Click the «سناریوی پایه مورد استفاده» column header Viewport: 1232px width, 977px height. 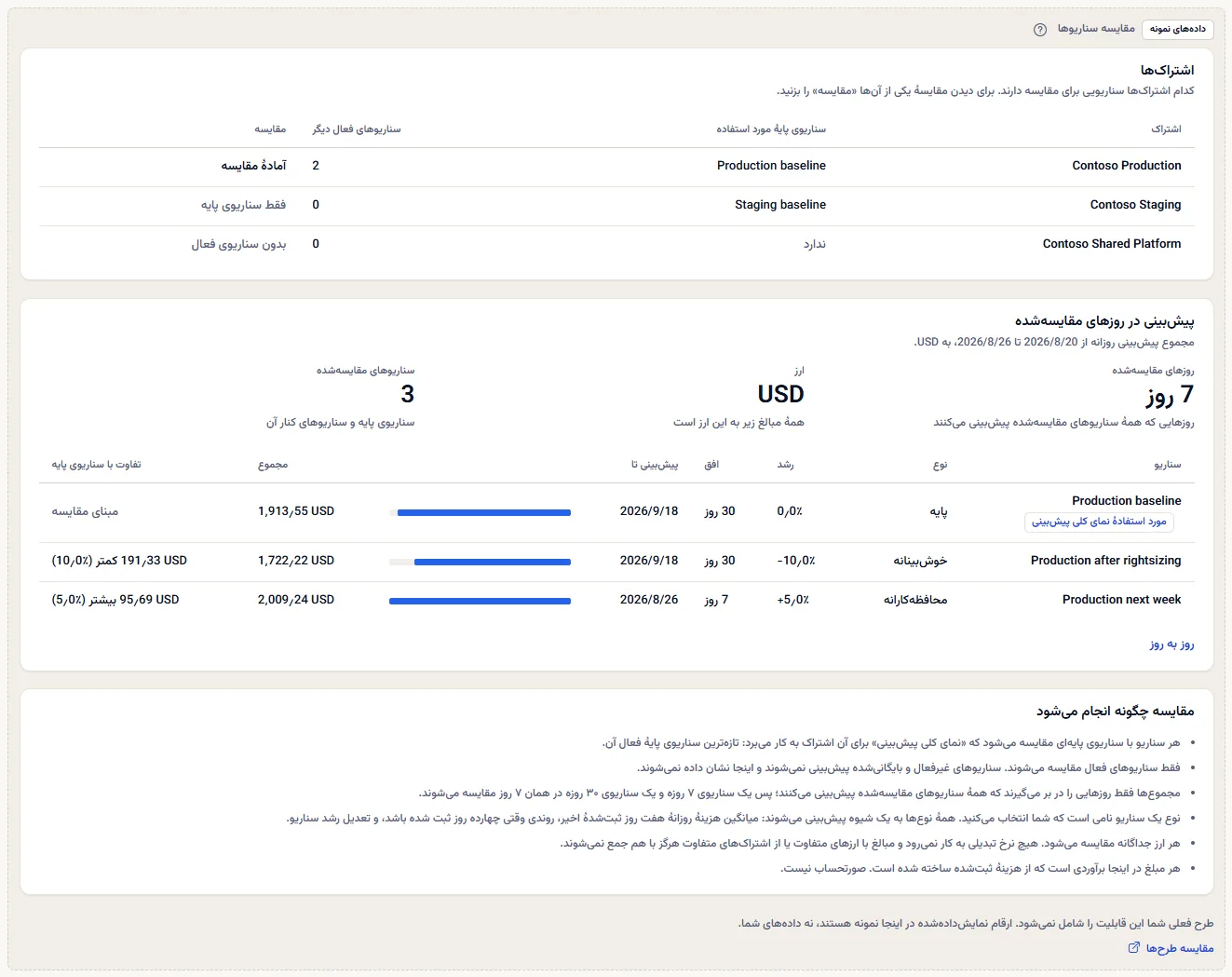tap(771, 129)
